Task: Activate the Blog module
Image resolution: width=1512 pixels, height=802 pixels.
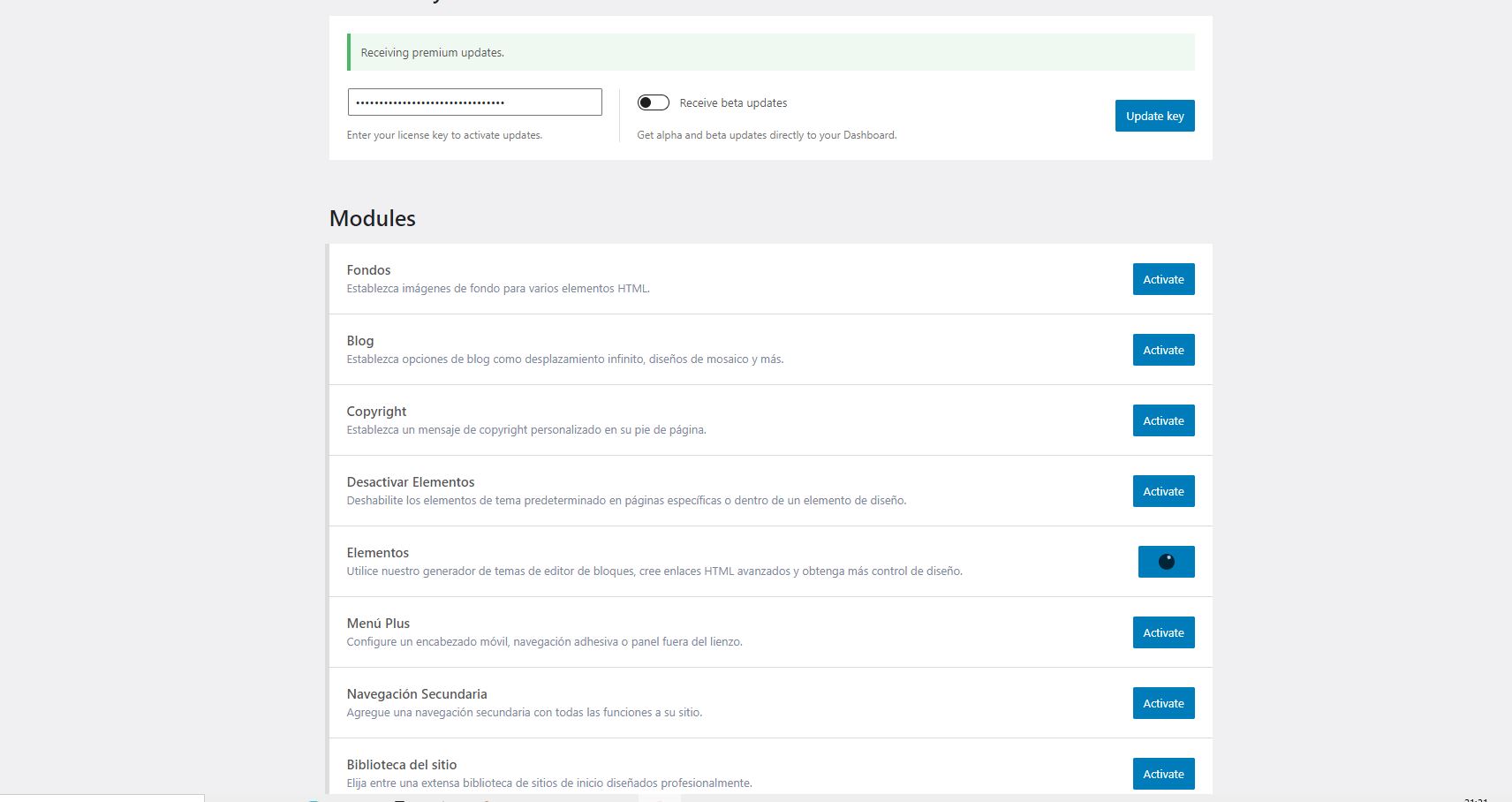Action: pos(1163,350)
